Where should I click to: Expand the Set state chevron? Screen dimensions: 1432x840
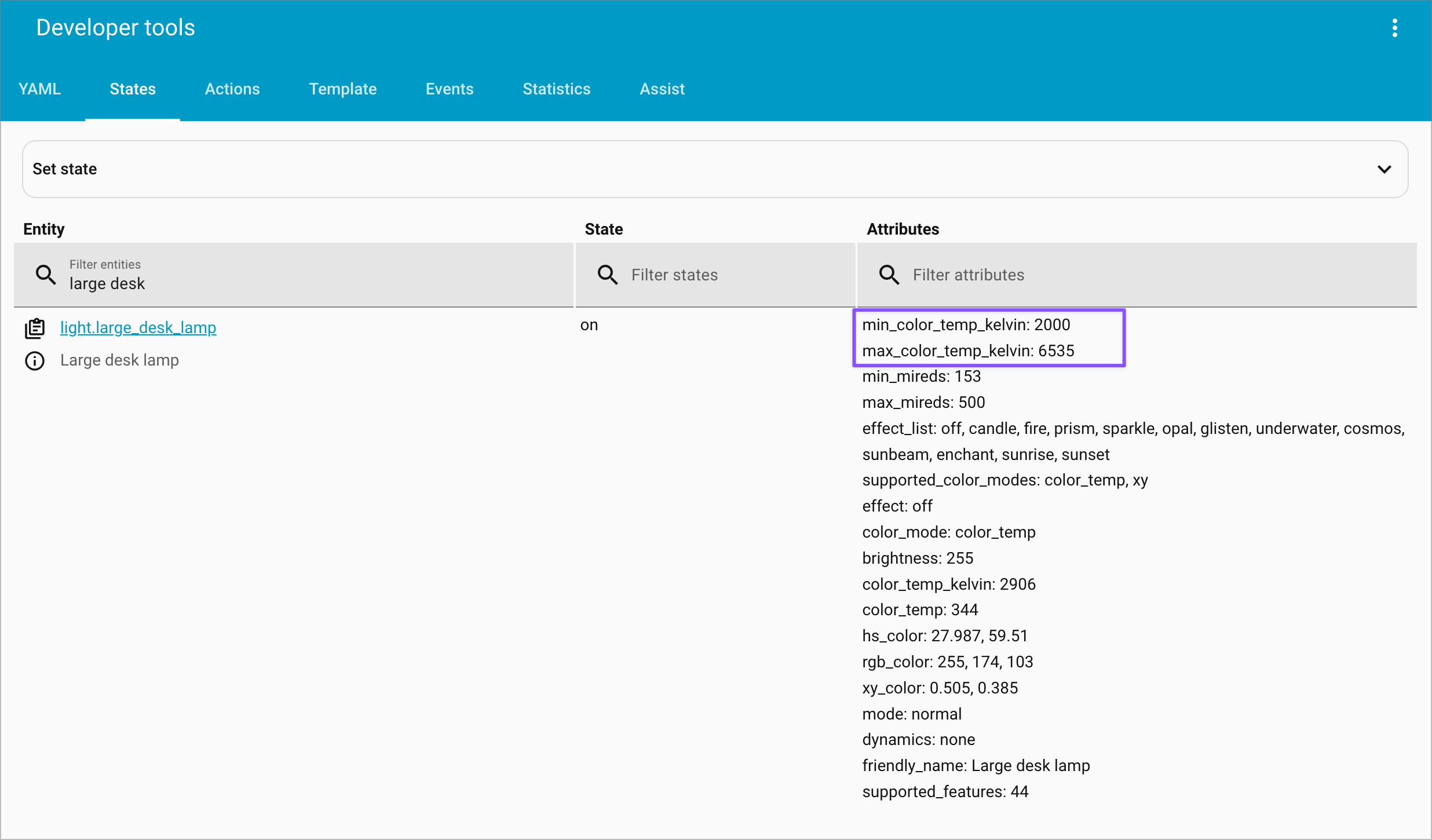[1384, 169]
